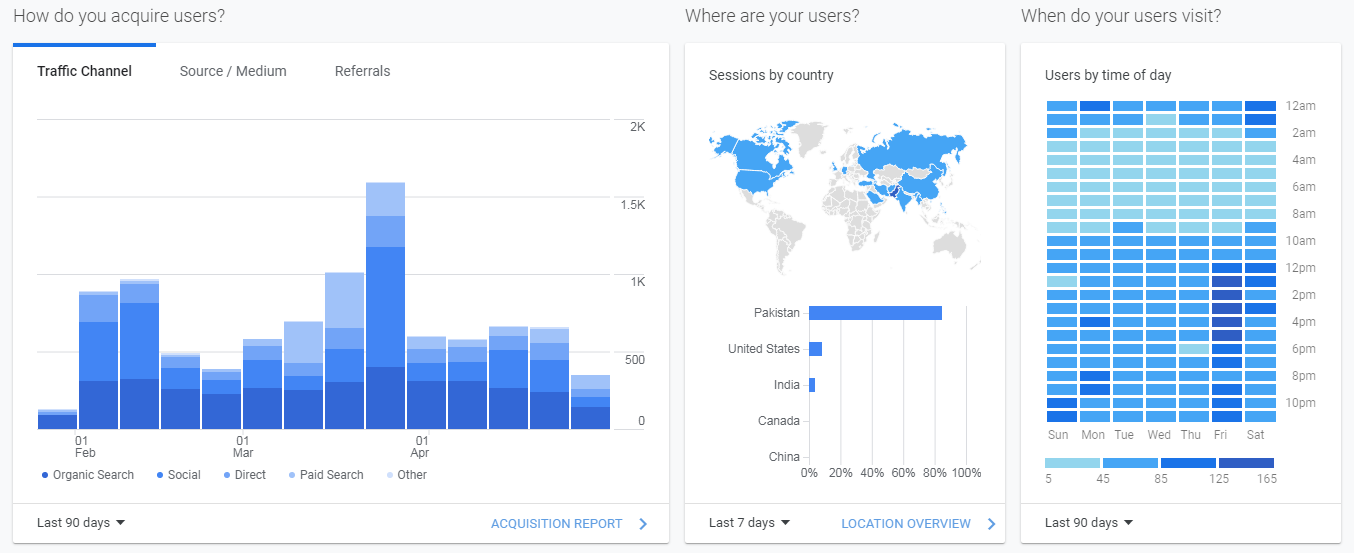Image resolution: width=1354 pixels, height=553 pixels.
Task: Click the Social legend entry
Action: (178, 475)
